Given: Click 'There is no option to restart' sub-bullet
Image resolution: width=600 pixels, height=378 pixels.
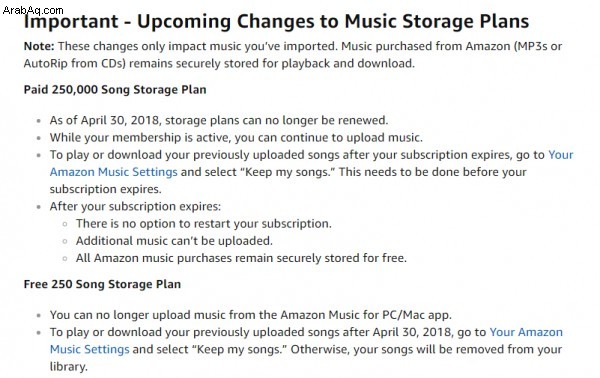Looking at the screenshot, I should coord(204,223).
